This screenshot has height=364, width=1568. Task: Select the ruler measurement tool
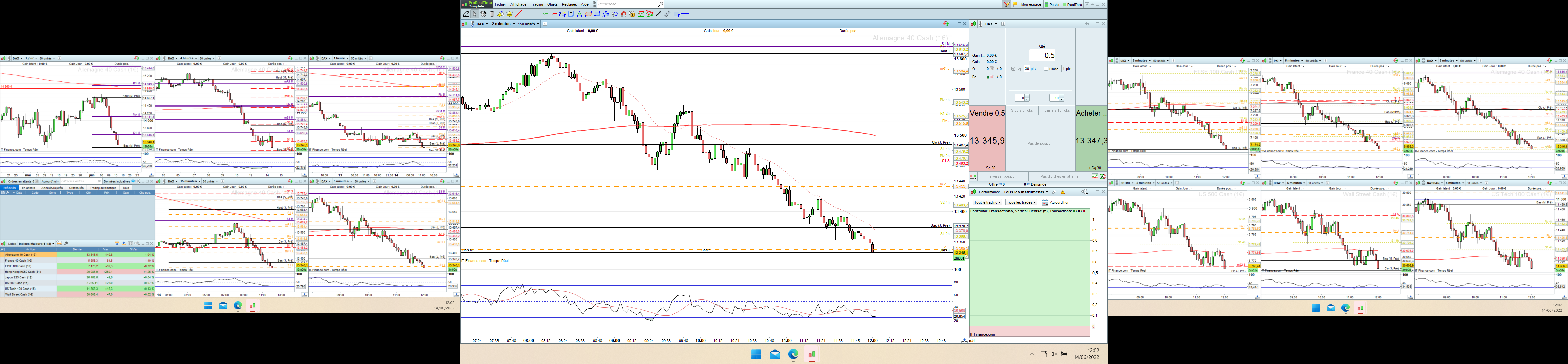click(667, 14)
